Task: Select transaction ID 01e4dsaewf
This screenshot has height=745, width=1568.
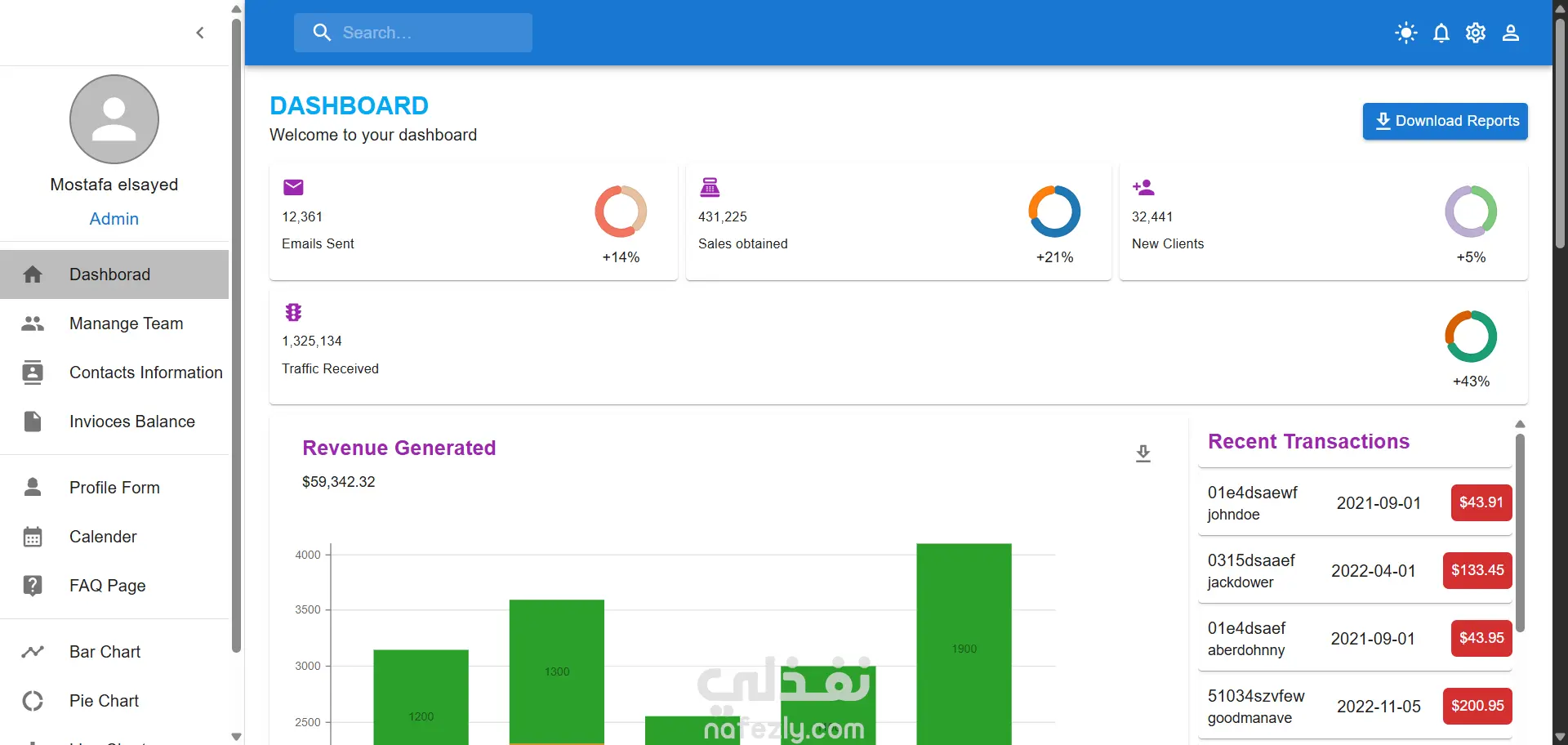Action: 1253,493
